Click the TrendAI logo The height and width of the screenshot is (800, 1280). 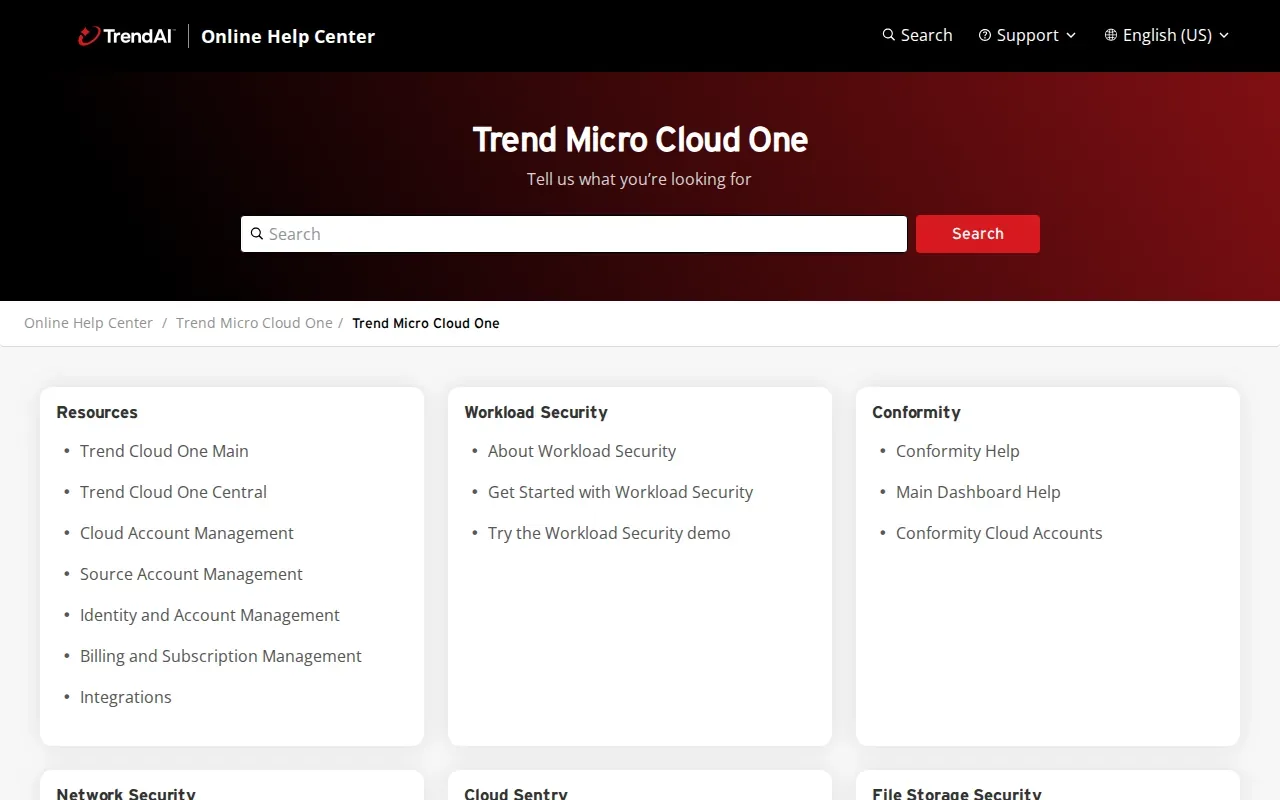click(x=126, y=36)
